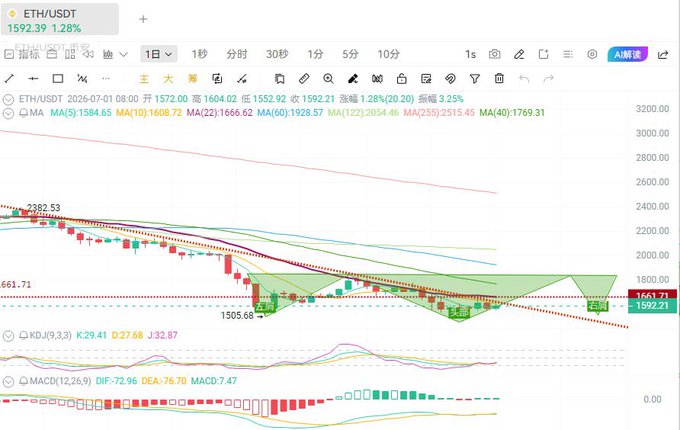Click the undo arrow
Screen dimensions: 680x430
coord(524,78)
